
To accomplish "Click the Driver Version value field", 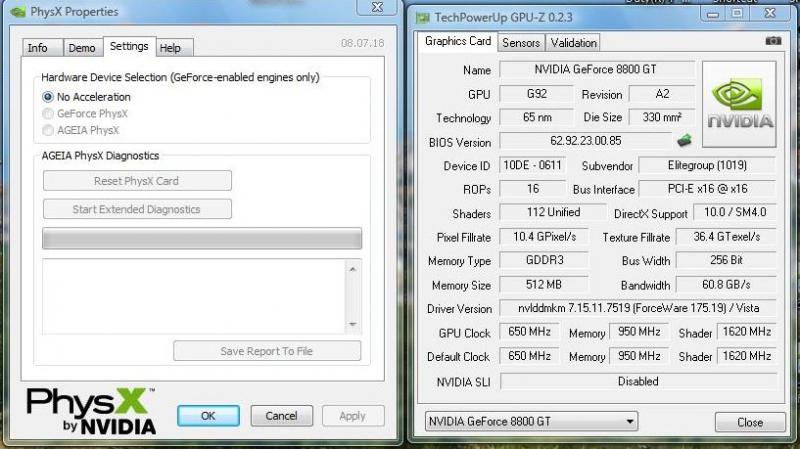I will coord(638,308).
